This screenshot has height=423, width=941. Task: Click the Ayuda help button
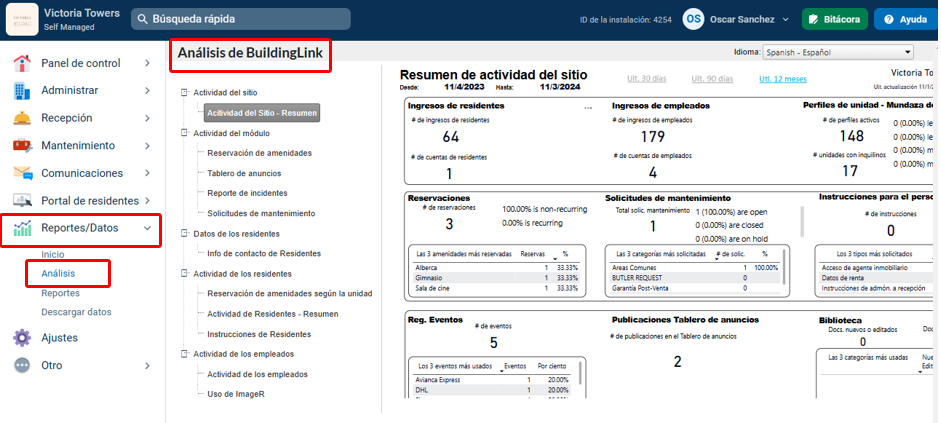tap(906, 19)
